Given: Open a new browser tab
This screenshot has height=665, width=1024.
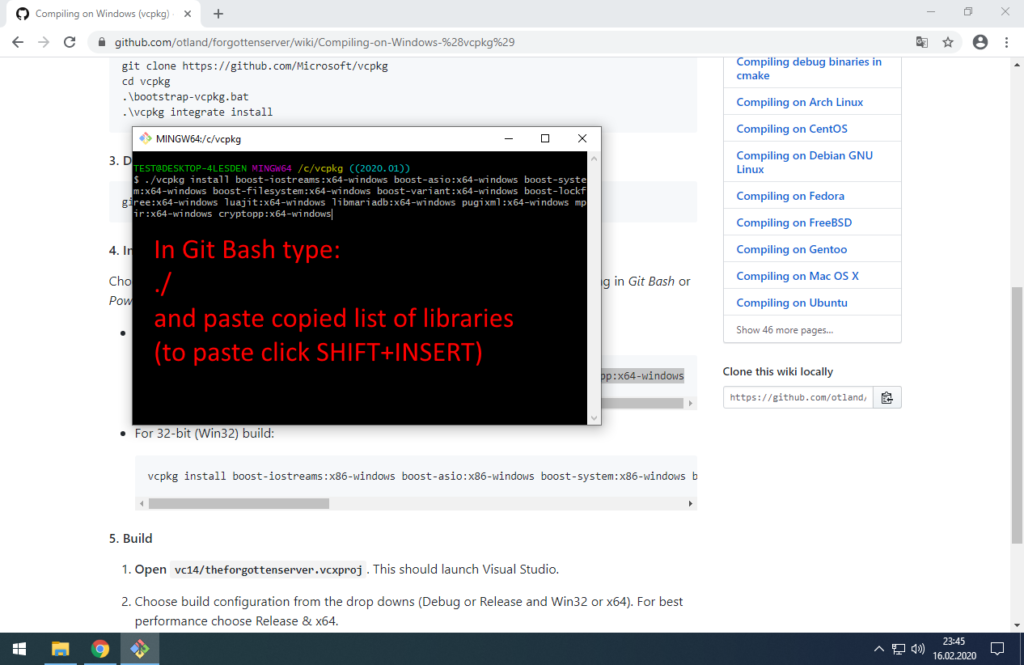Looking at the screenshot, I should pyautogui.click(x=218, y=14).
